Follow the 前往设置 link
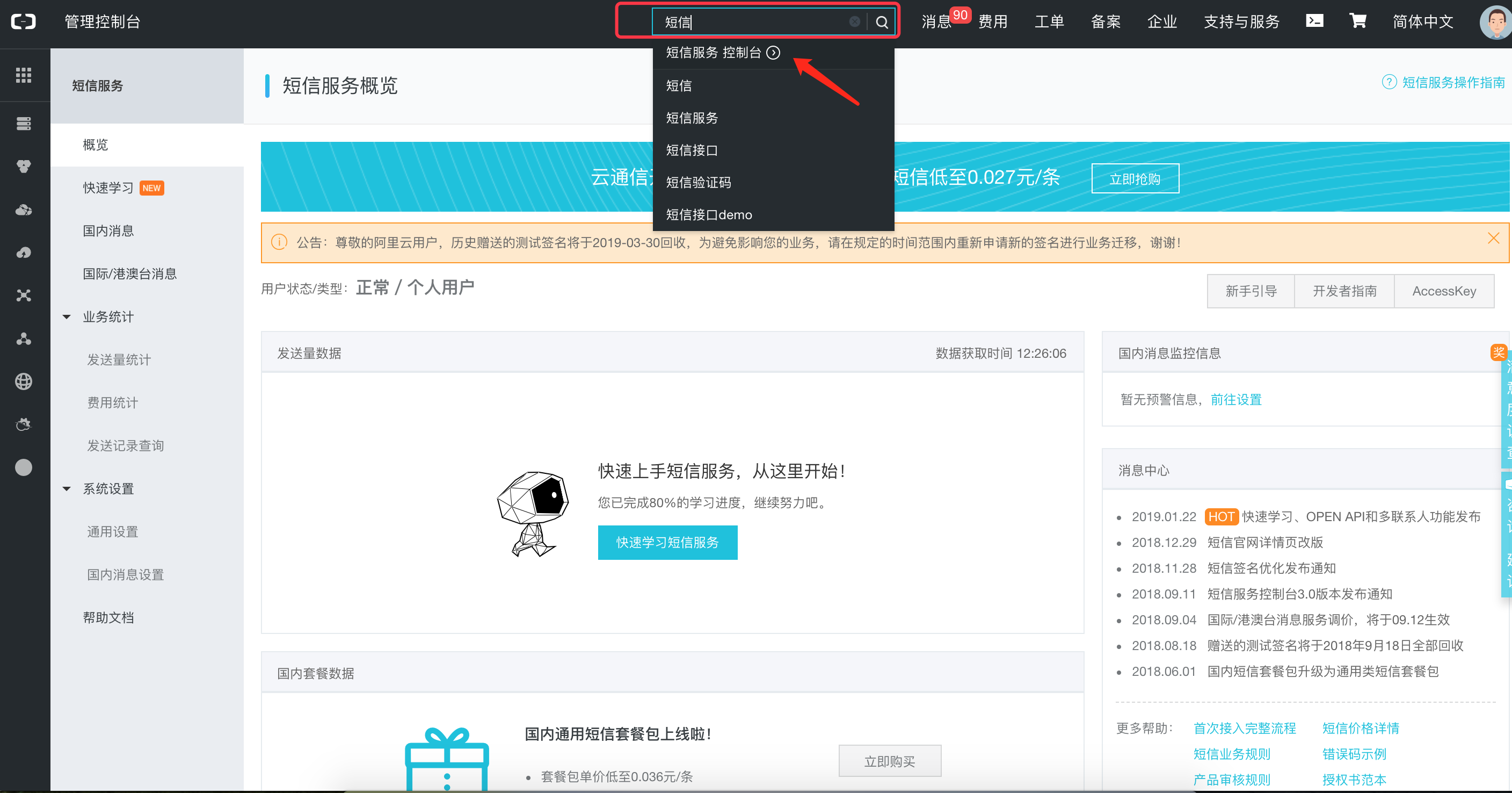 click(1235, 399)
